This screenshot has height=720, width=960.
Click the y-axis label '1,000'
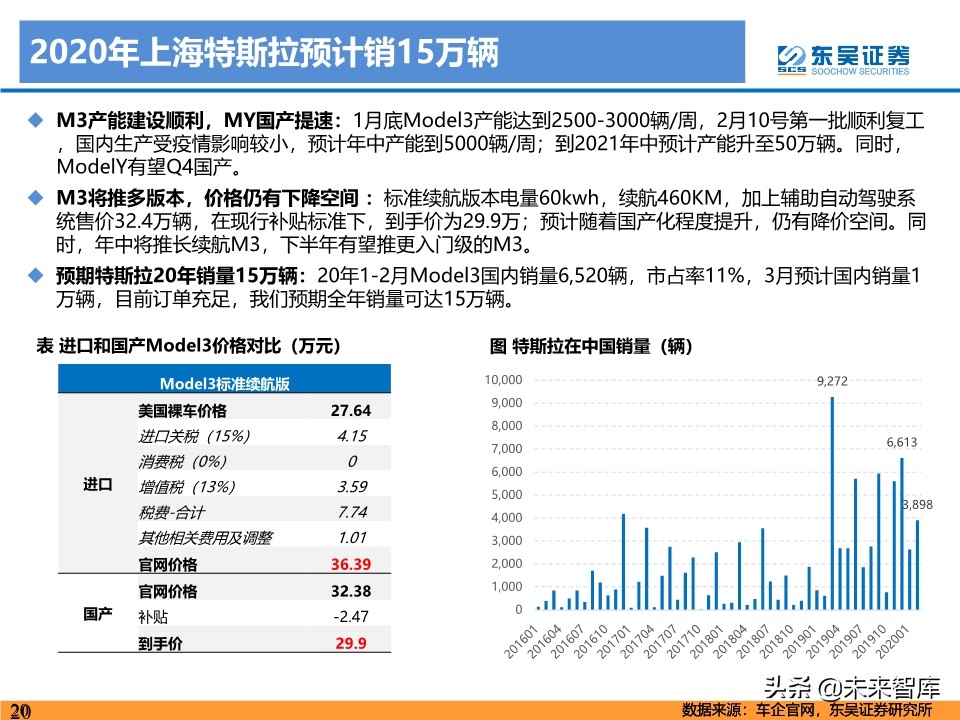coord(506,587)
